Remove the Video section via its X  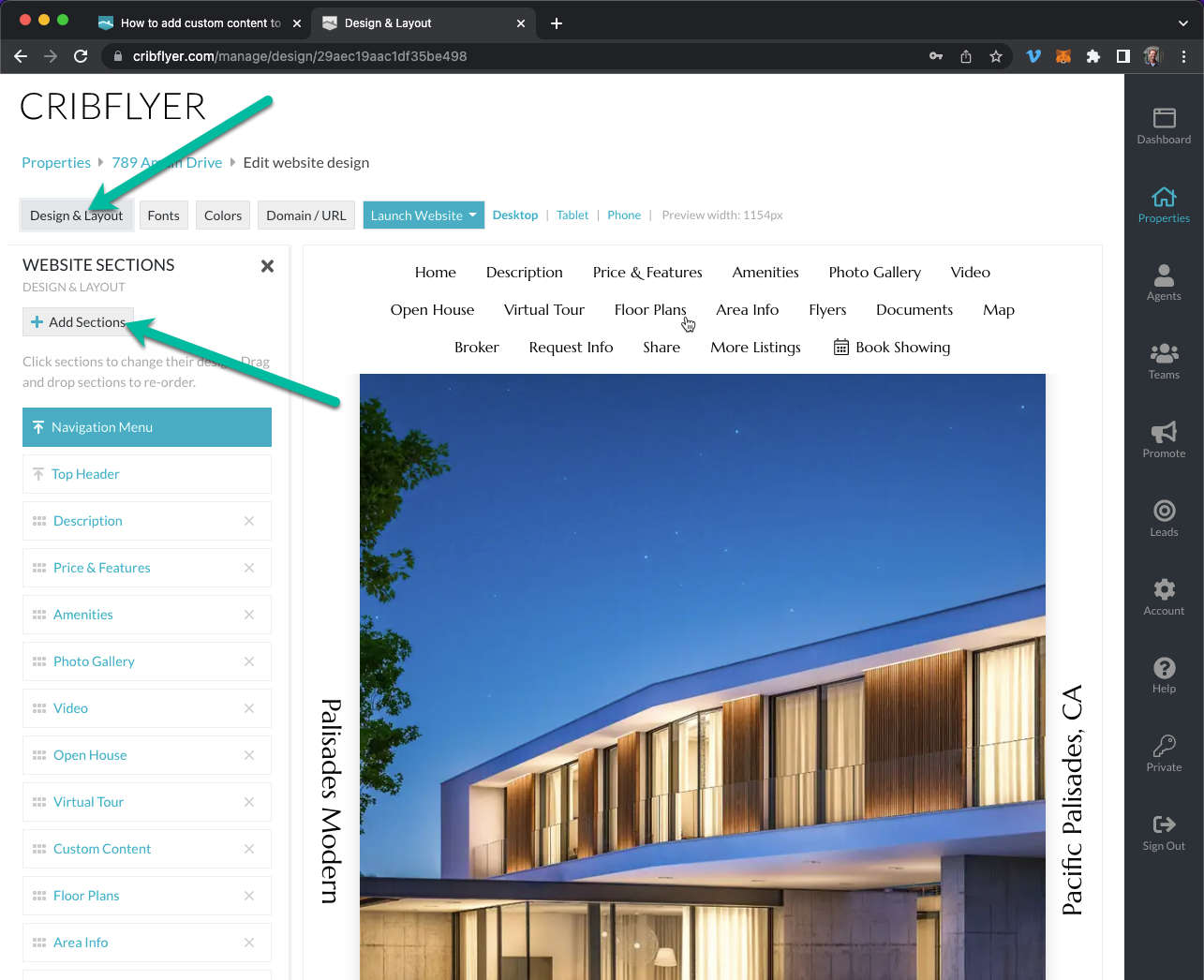coord(249,708)
